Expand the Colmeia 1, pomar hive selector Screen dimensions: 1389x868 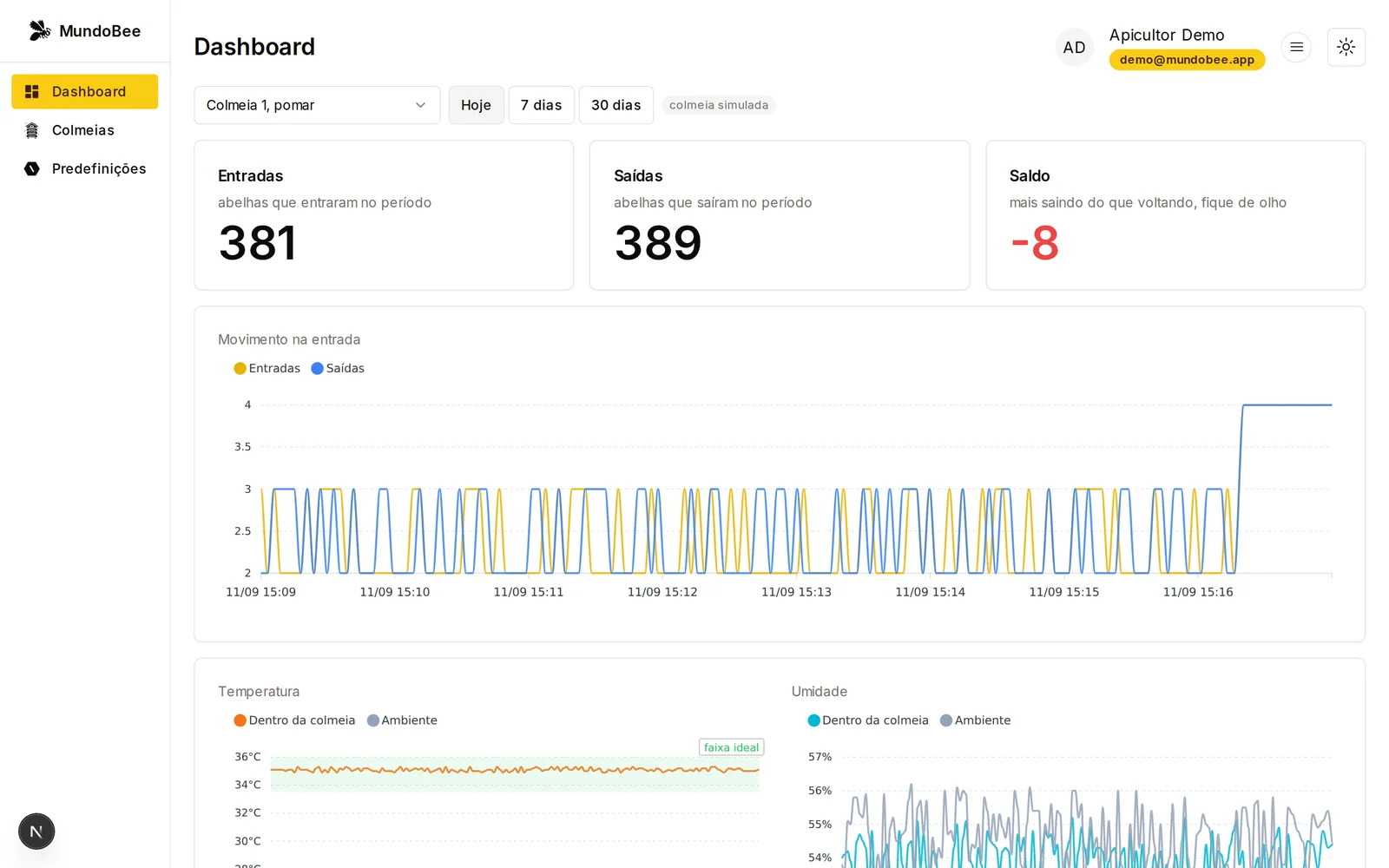tap(317, 105)
